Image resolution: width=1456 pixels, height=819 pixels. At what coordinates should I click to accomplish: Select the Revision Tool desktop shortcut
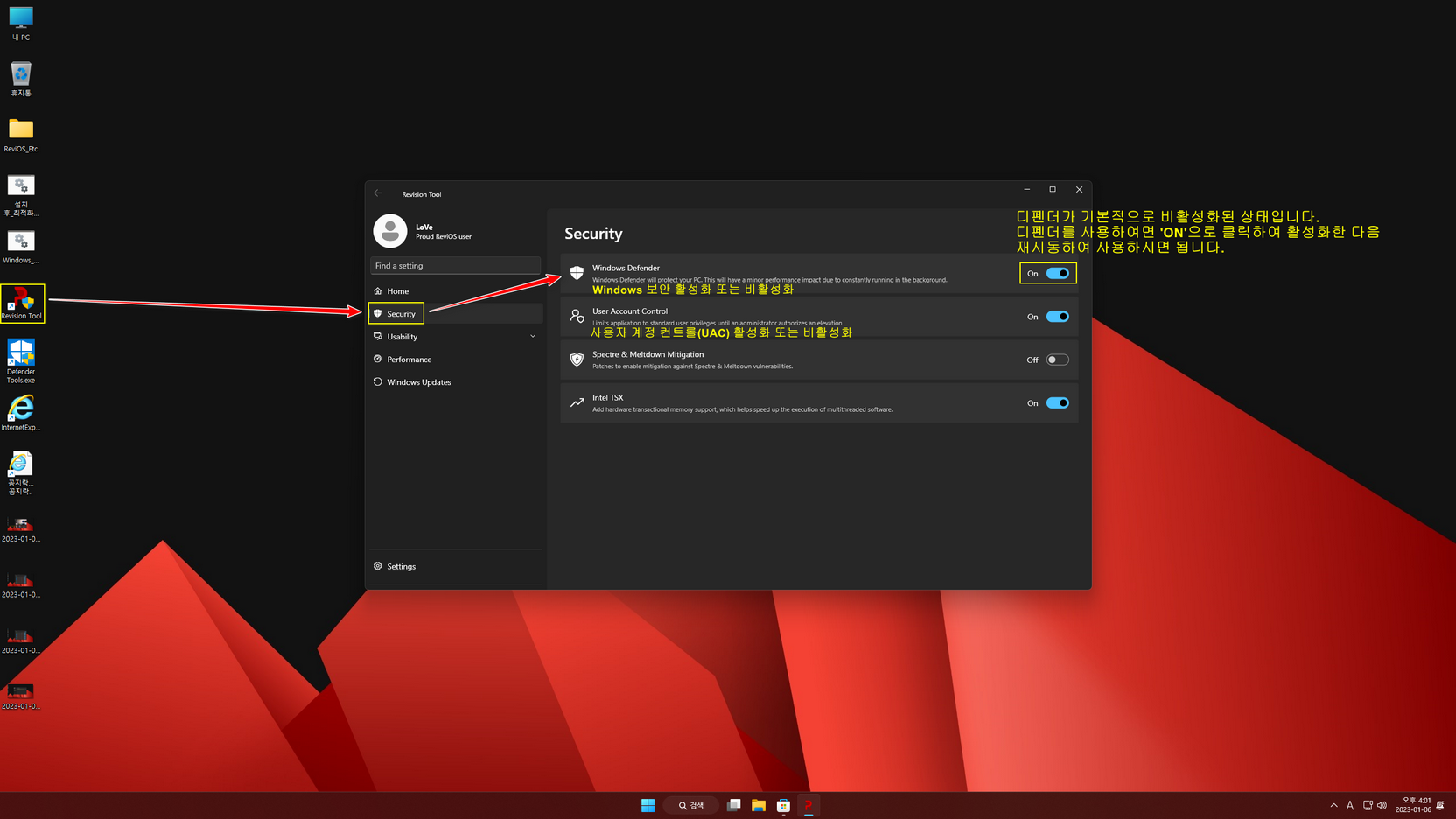click(x=22, y=304)
